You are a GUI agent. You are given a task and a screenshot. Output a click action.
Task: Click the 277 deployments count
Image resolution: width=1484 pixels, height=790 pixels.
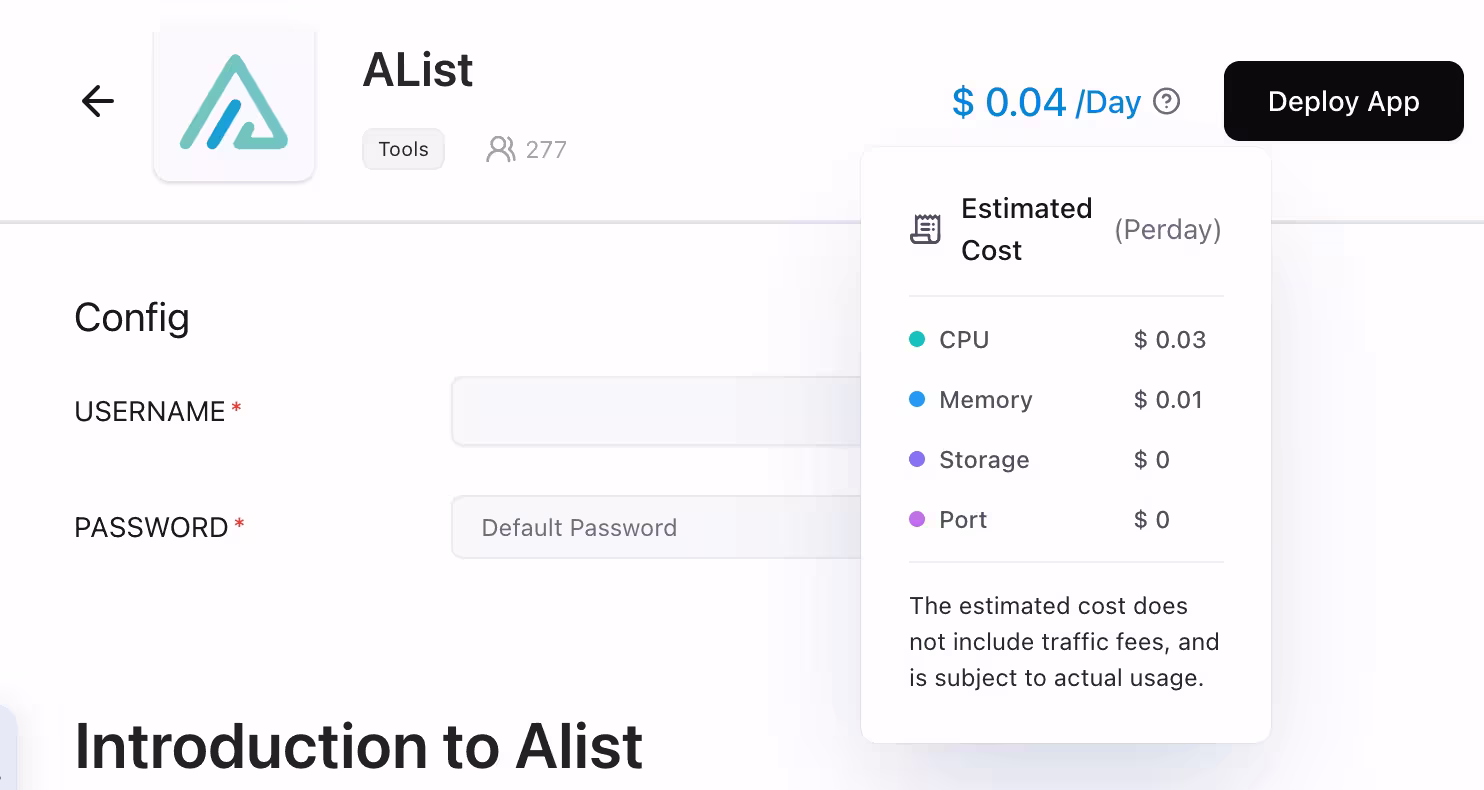[546, 150]
